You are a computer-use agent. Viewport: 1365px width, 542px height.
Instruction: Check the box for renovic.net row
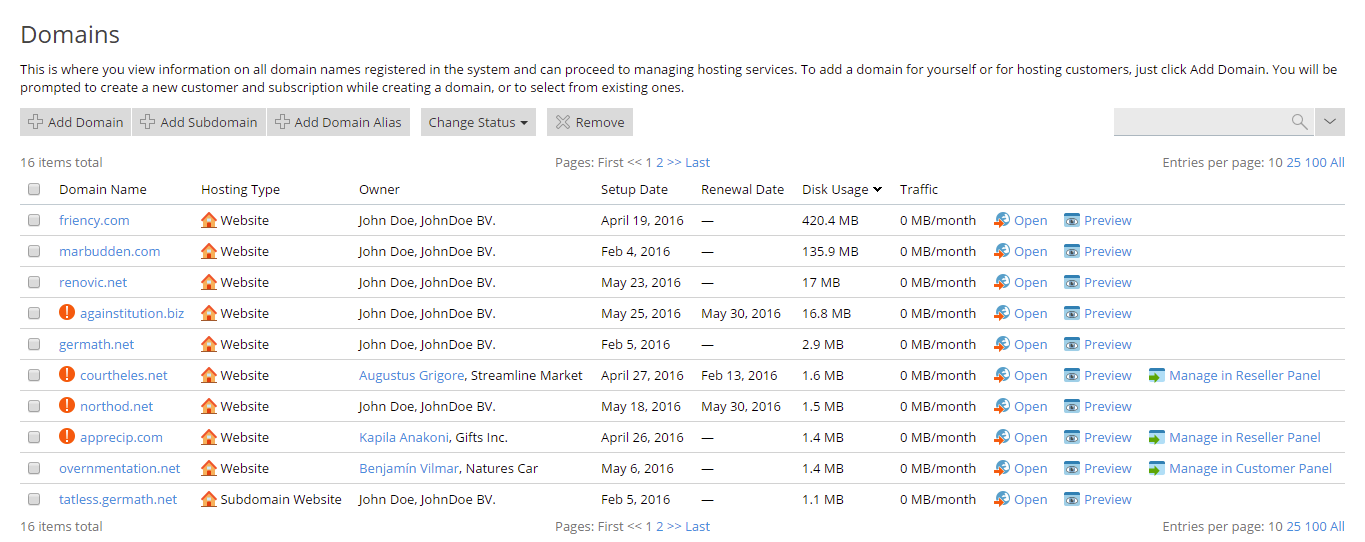pos(34,283)
